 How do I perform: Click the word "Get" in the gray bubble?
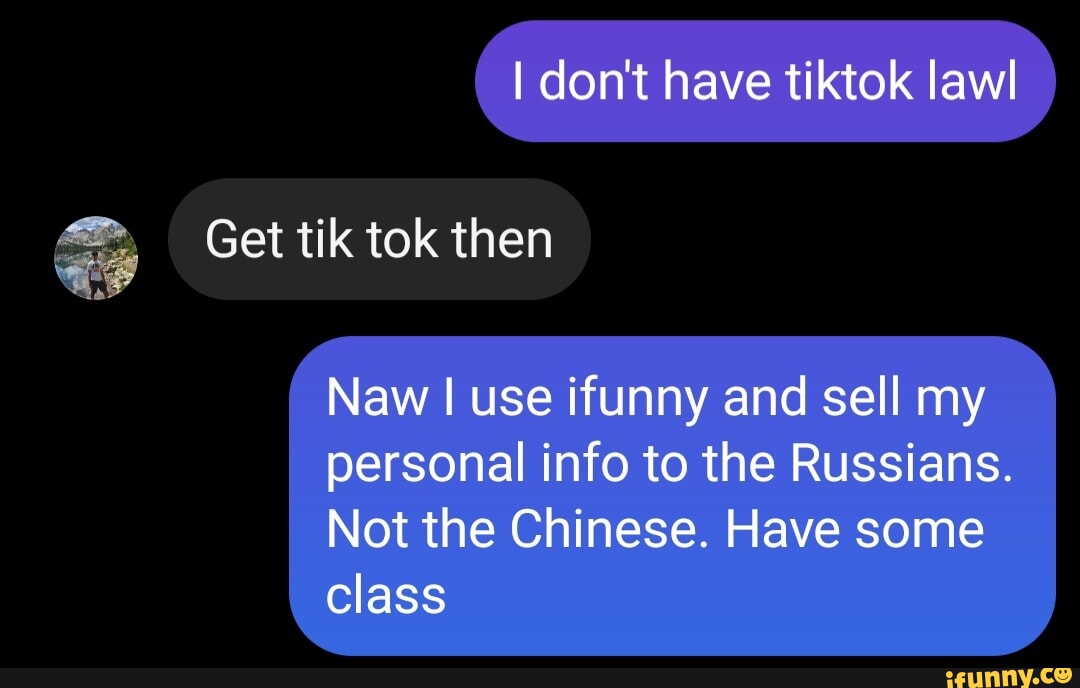[x=244, y=240]
